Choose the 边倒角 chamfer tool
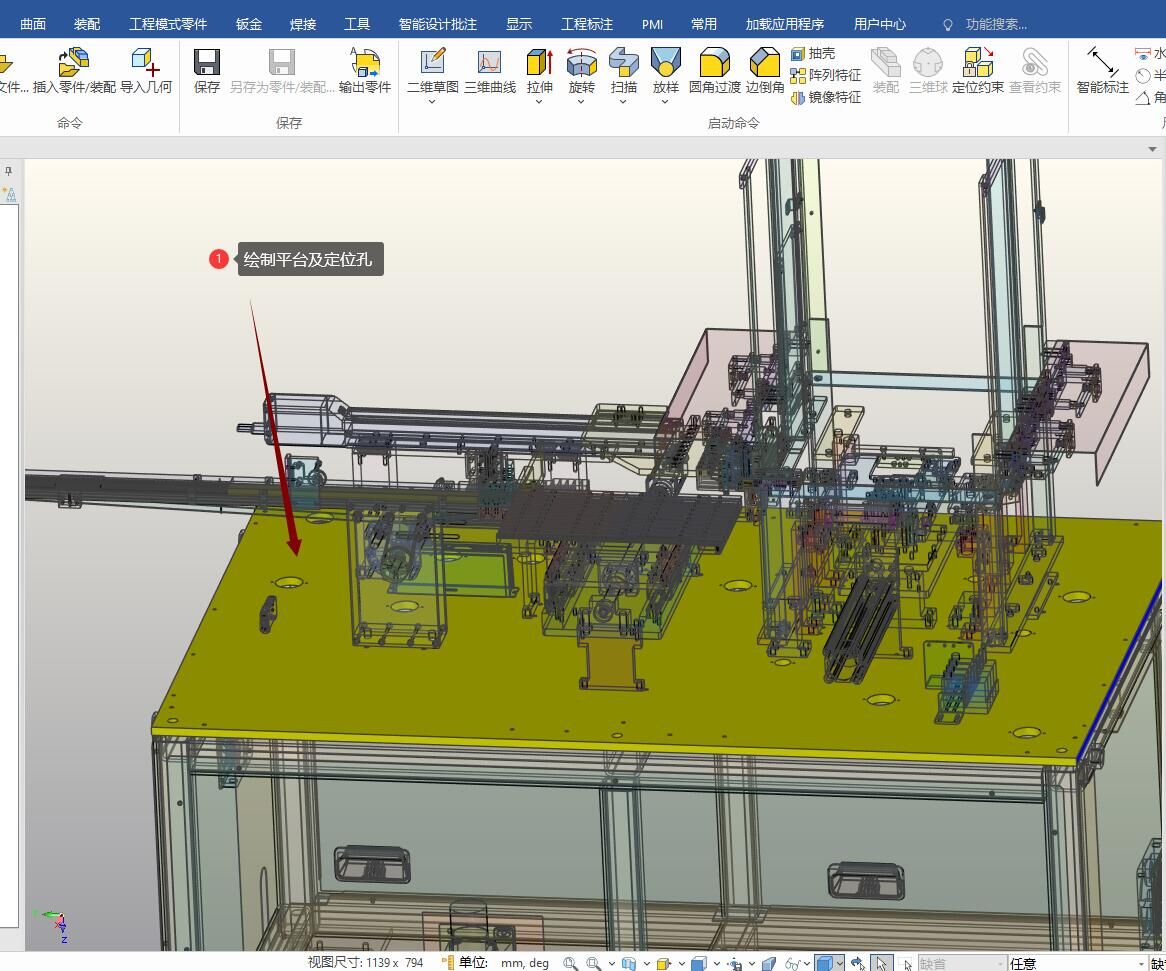 point(765,64)
